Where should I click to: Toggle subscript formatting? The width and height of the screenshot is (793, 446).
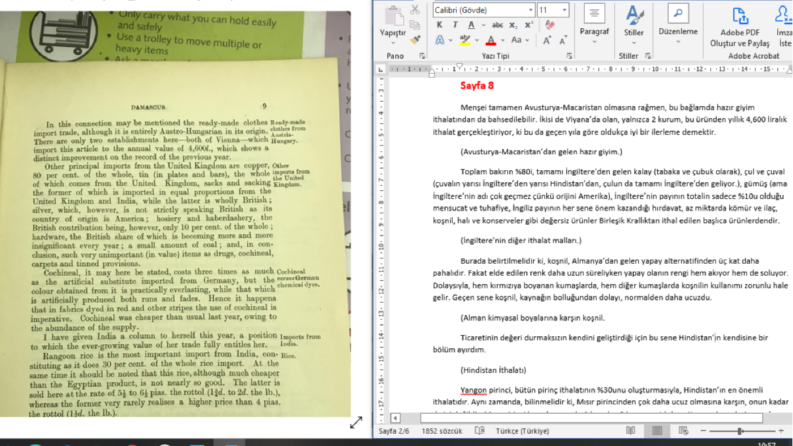(x=513, y=25)
